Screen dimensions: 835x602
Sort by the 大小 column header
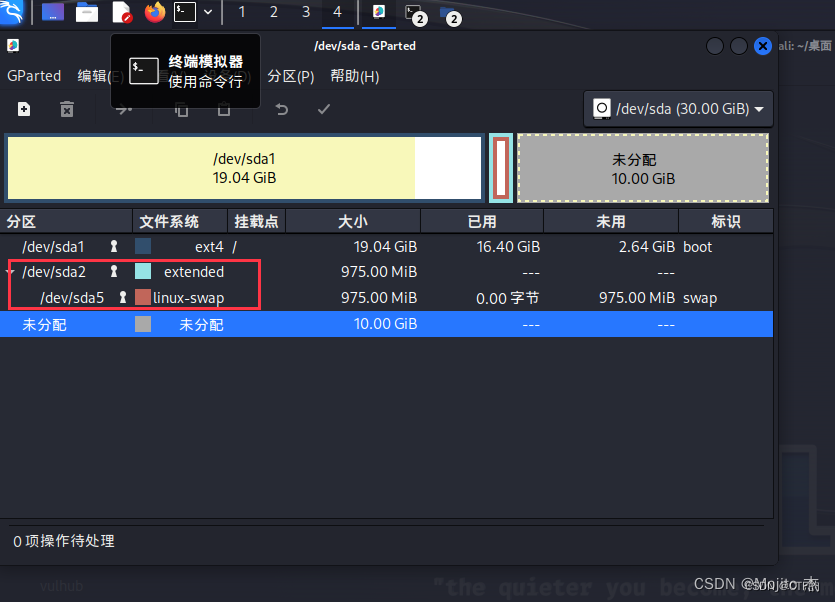pos(353,221)
